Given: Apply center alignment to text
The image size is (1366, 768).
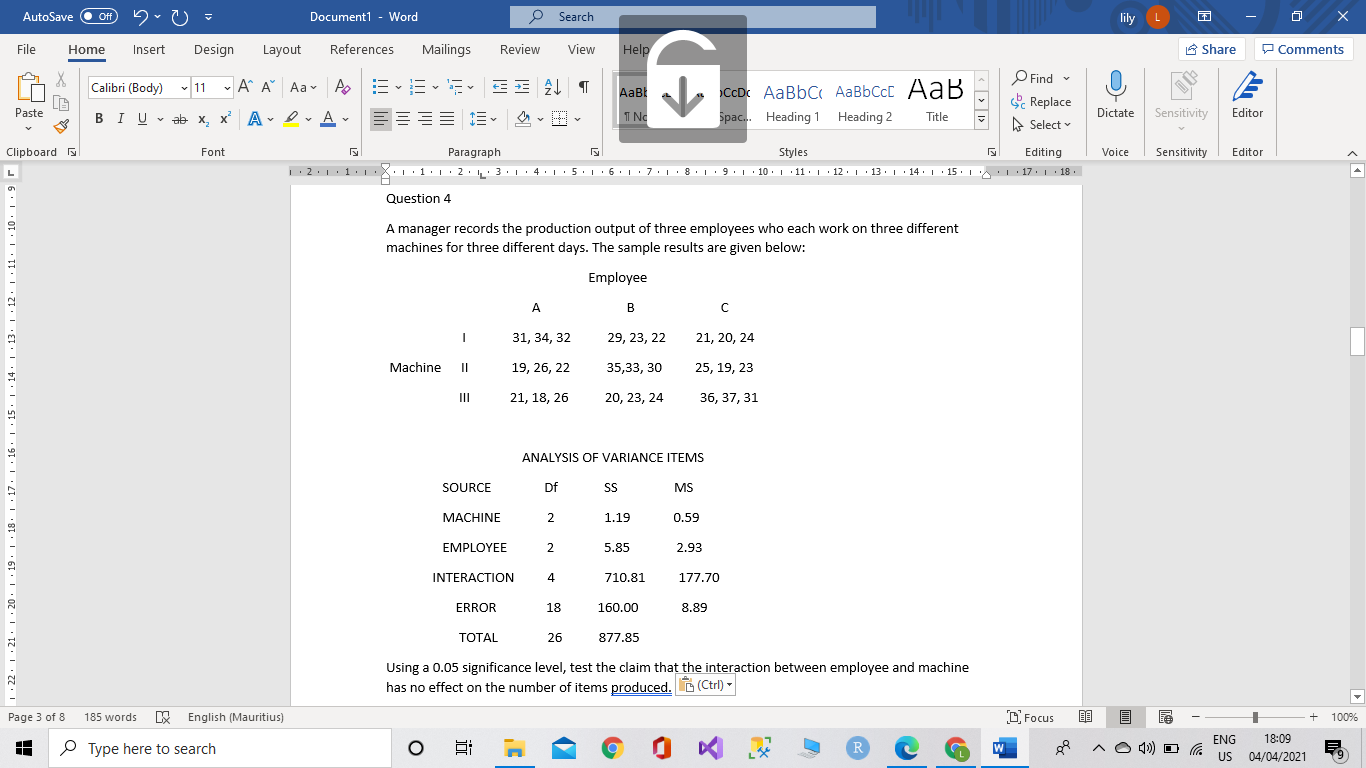Looking at the screenshot, I should [403, 118].
